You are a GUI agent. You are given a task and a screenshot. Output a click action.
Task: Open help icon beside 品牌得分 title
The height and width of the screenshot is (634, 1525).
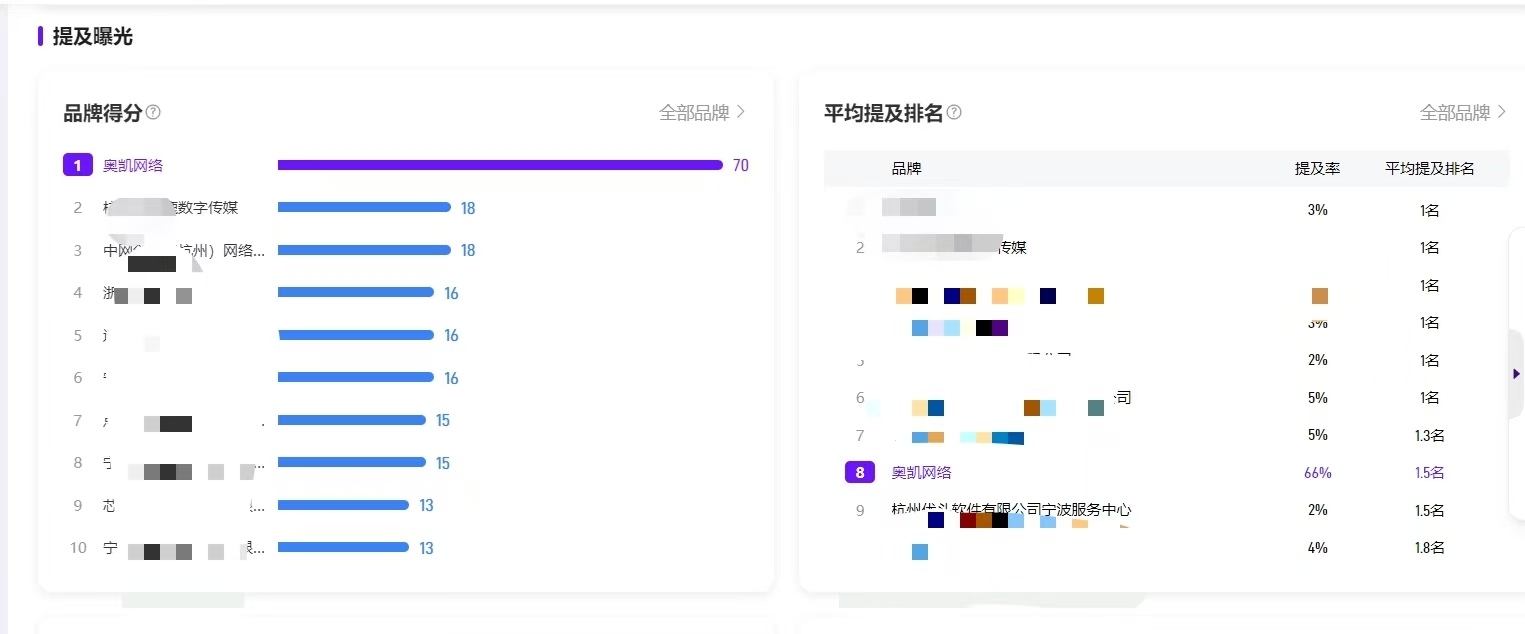153,112
